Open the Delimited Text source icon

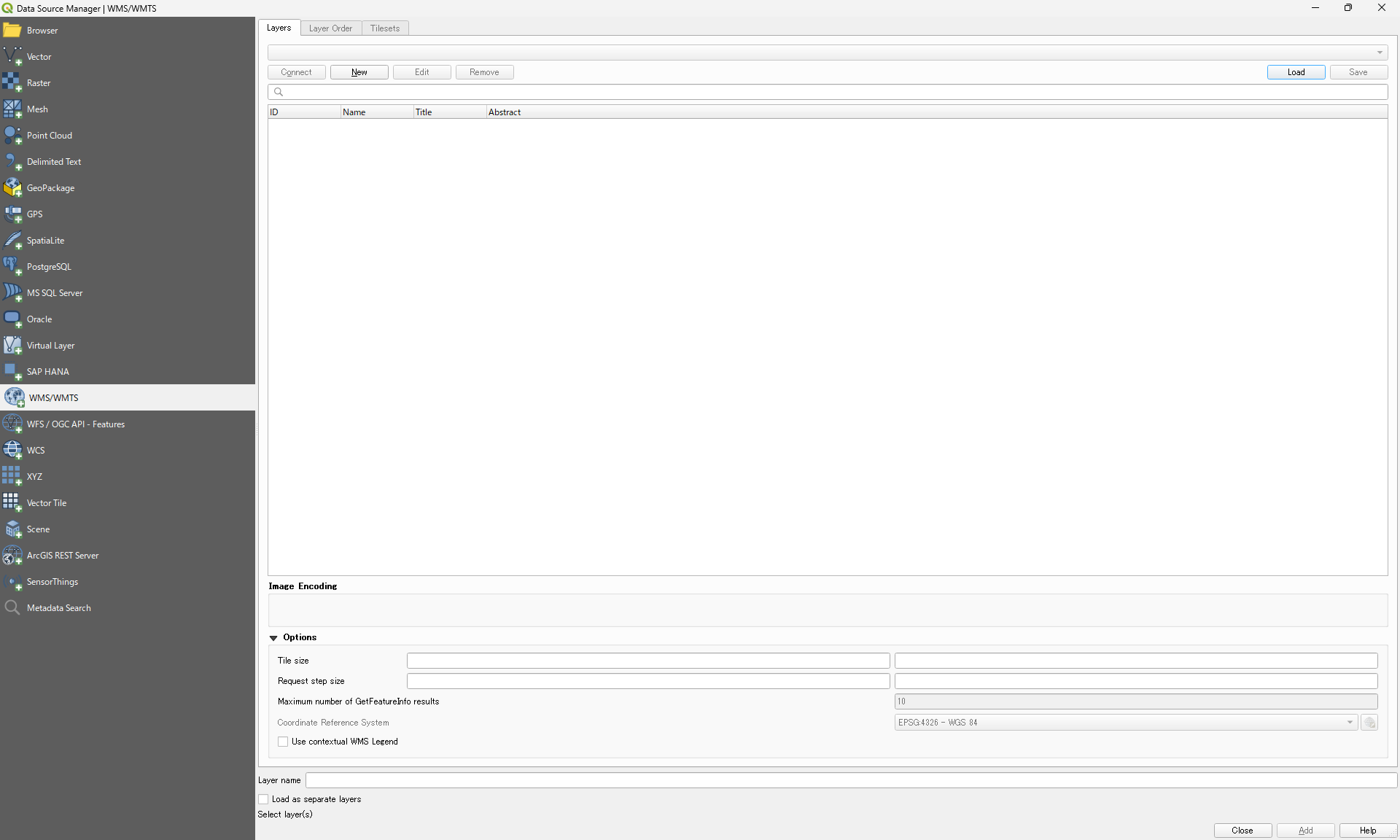click(12, 162)
